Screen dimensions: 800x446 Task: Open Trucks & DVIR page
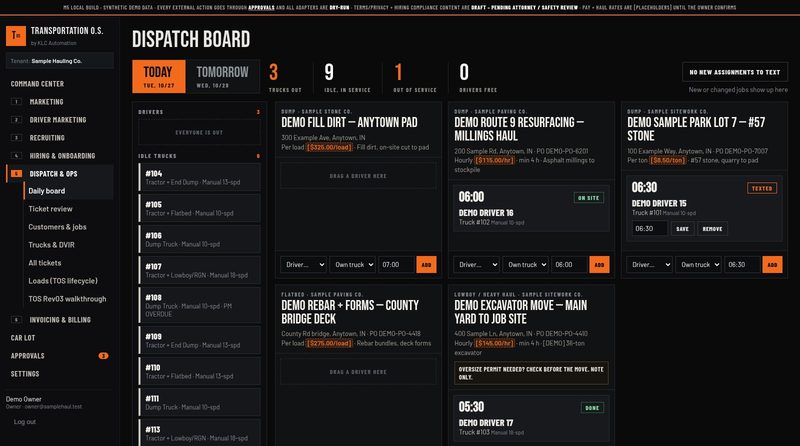(51, 244)
